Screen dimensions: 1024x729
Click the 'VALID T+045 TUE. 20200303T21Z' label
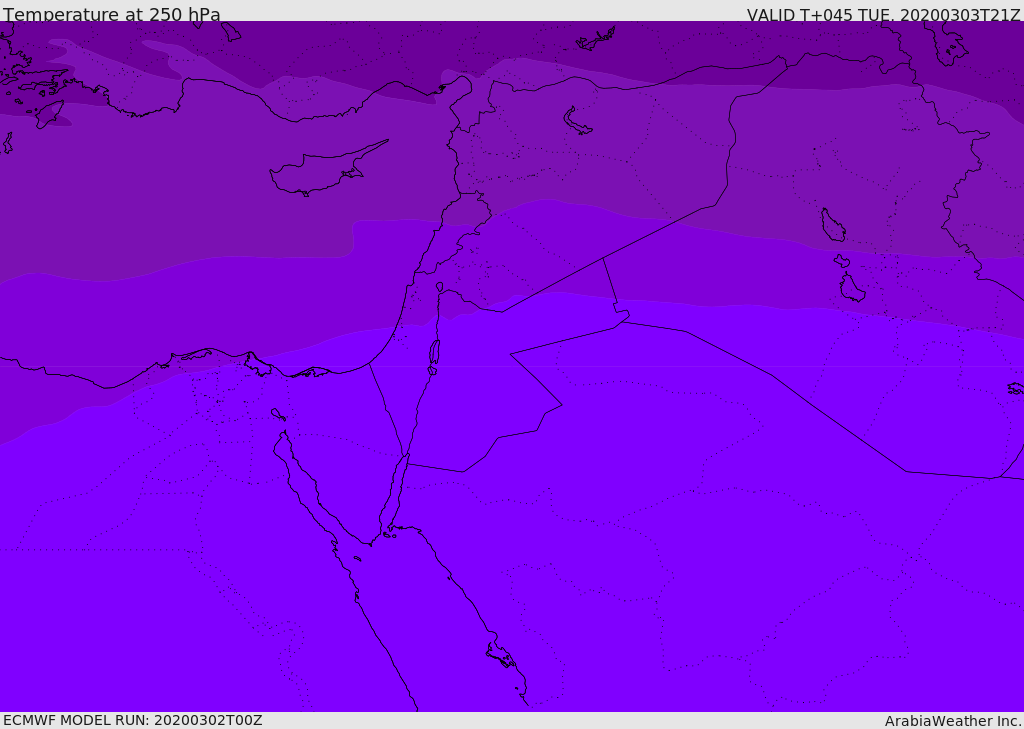[x=884, y=15]
